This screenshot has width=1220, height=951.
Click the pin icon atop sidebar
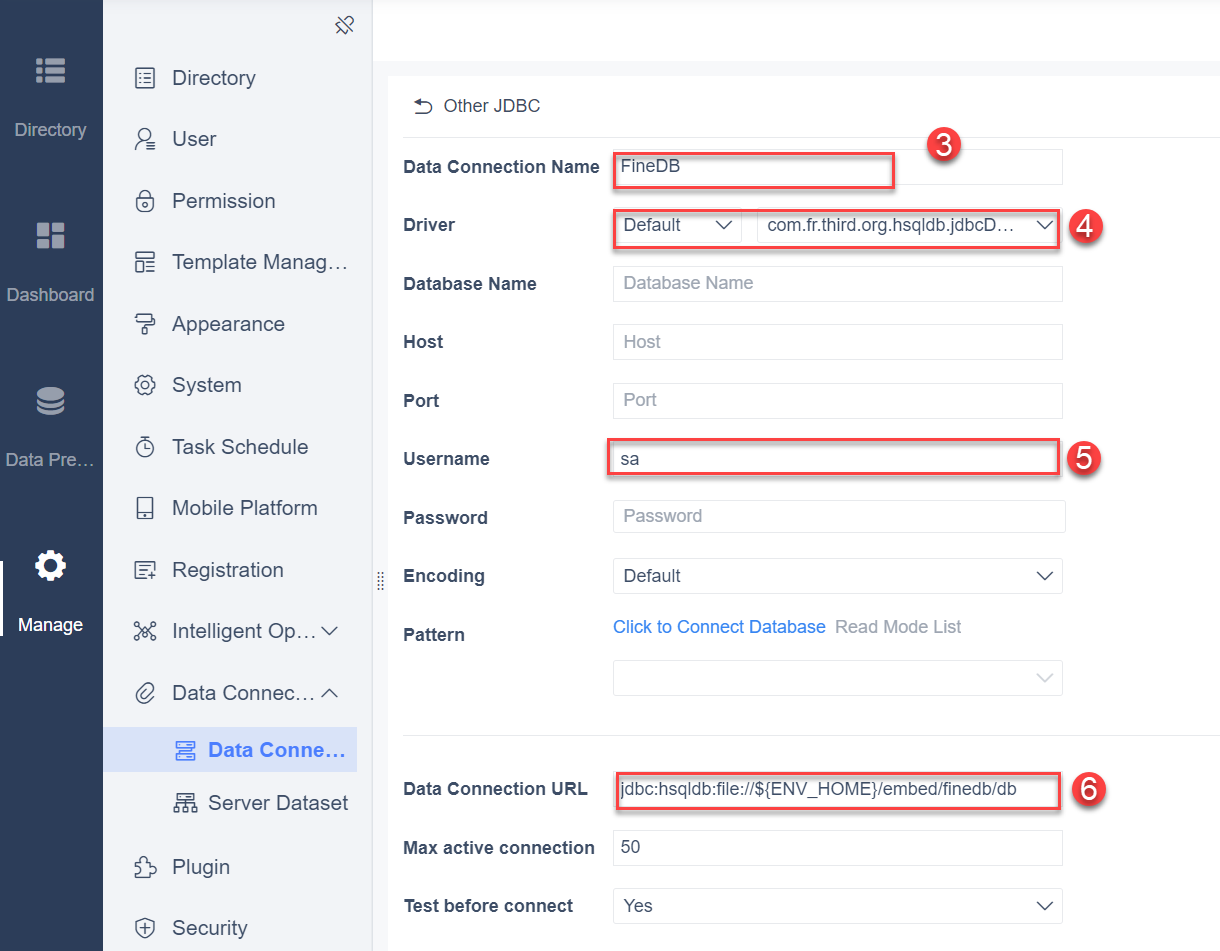[345, 25]
